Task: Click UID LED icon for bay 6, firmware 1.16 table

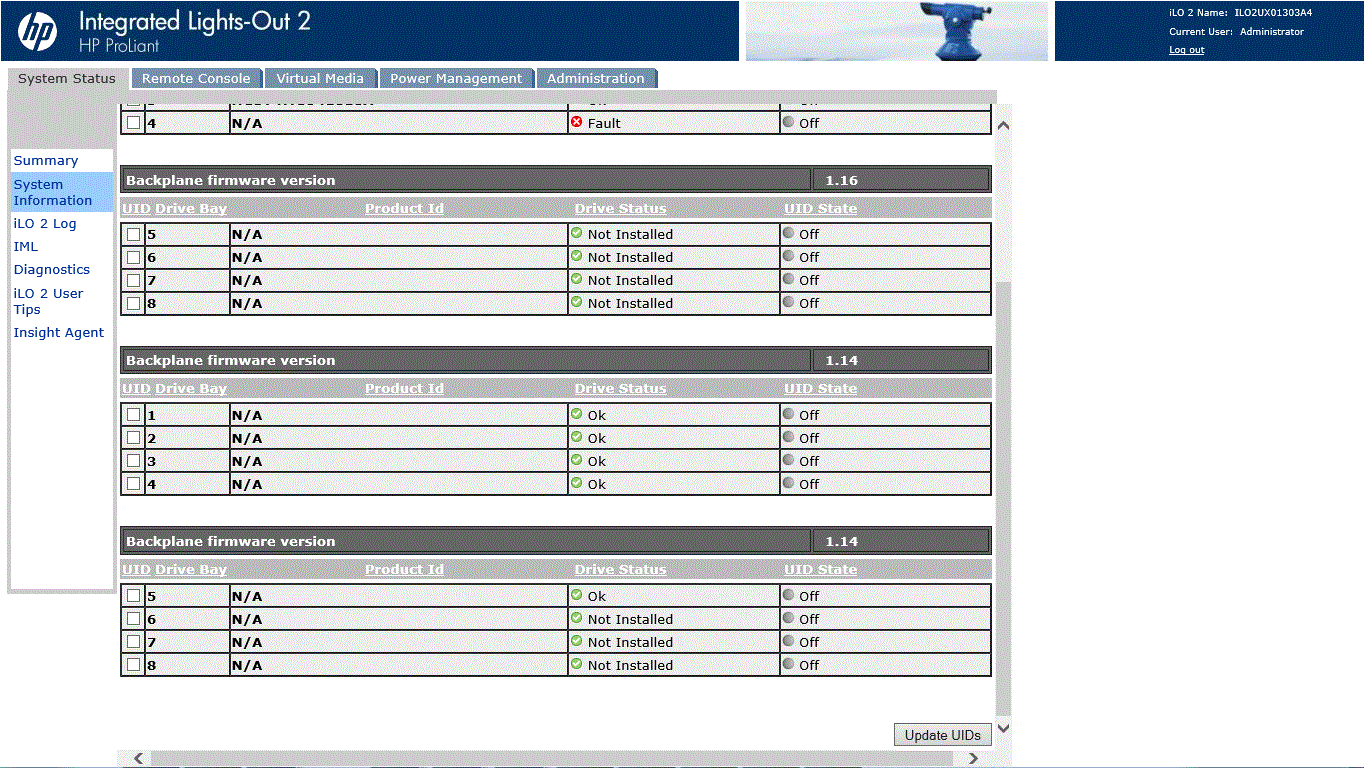Action: pos(789,256)
